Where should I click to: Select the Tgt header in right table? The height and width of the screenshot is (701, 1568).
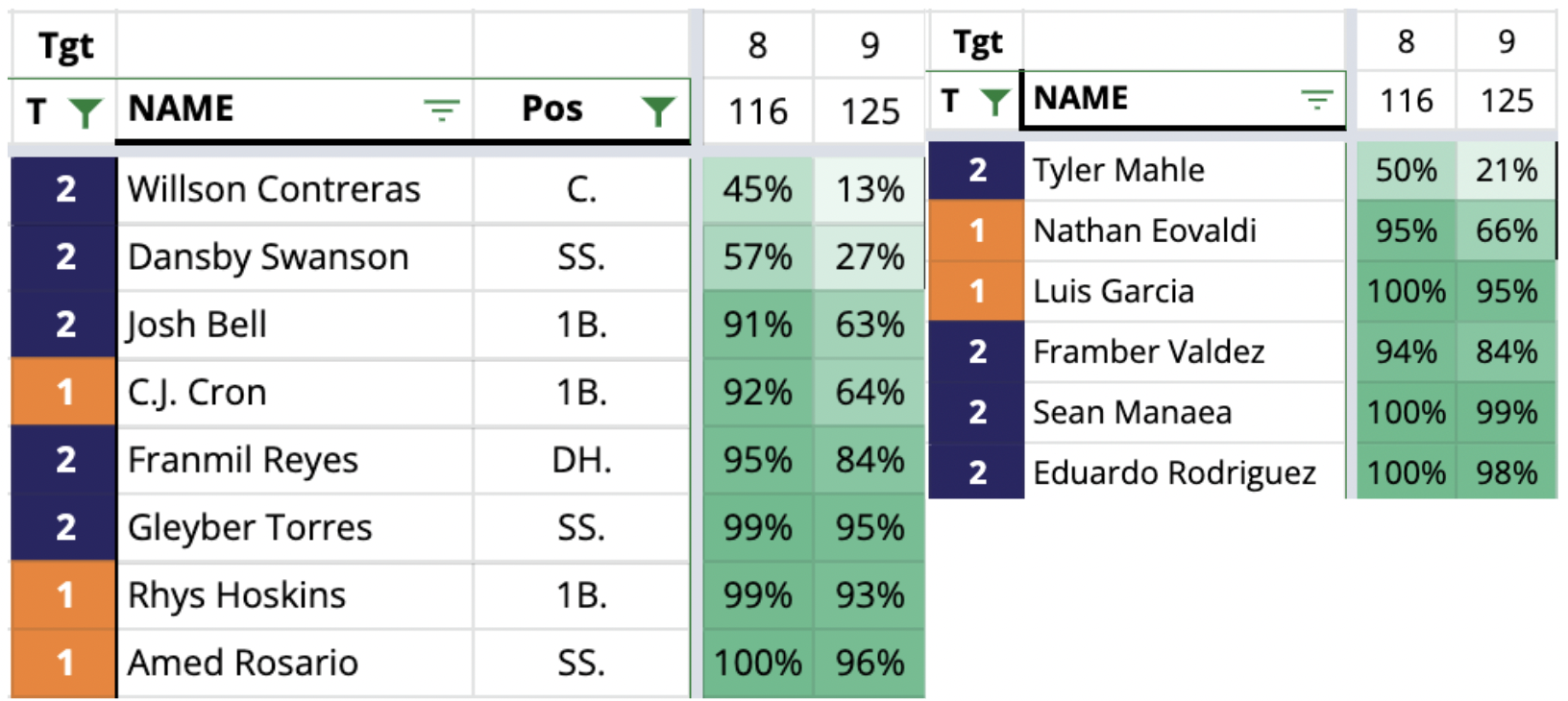click(x=977, y=42)
